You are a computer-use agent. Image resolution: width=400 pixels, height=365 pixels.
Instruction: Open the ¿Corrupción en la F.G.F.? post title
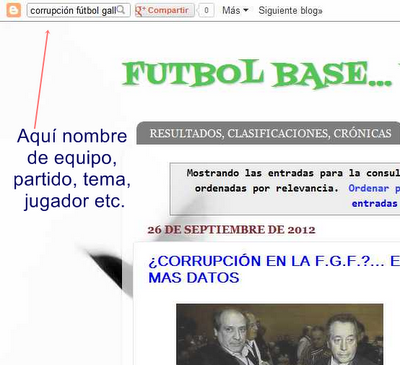pyautogui.click(x=274, y=269)
